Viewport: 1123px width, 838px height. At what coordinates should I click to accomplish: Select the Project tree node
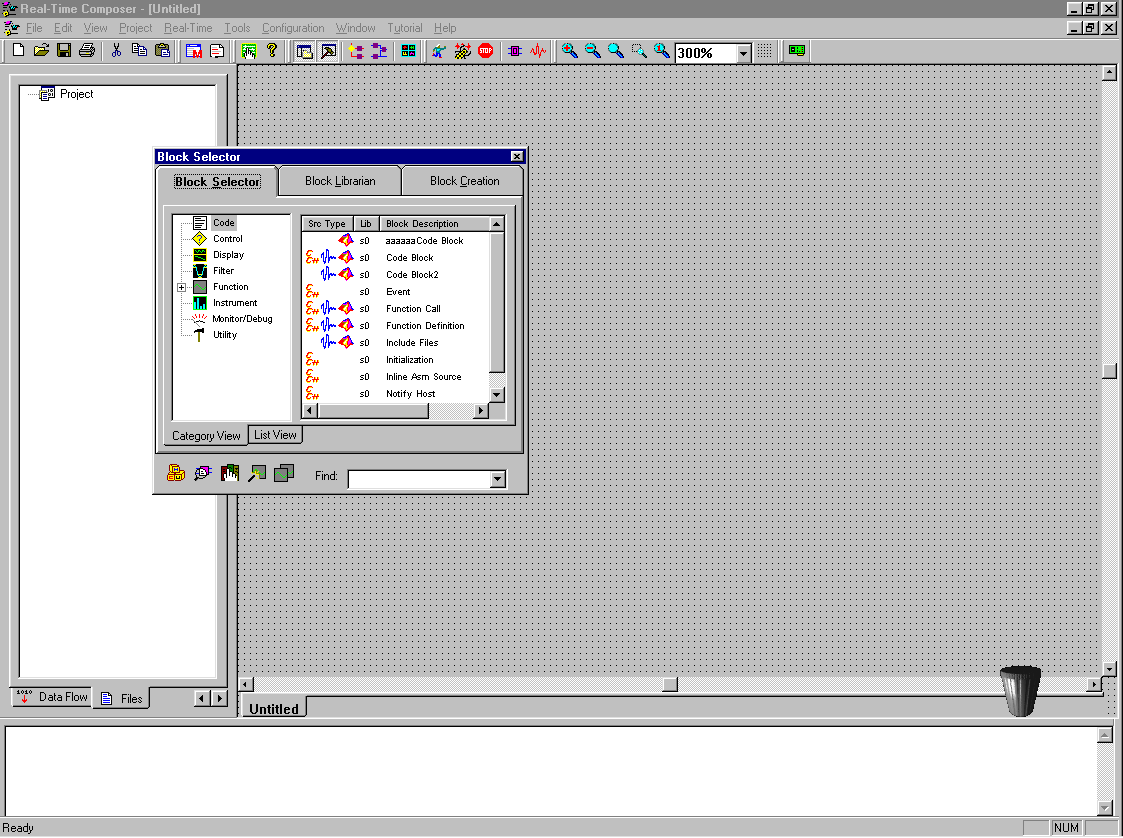[77, 94]
